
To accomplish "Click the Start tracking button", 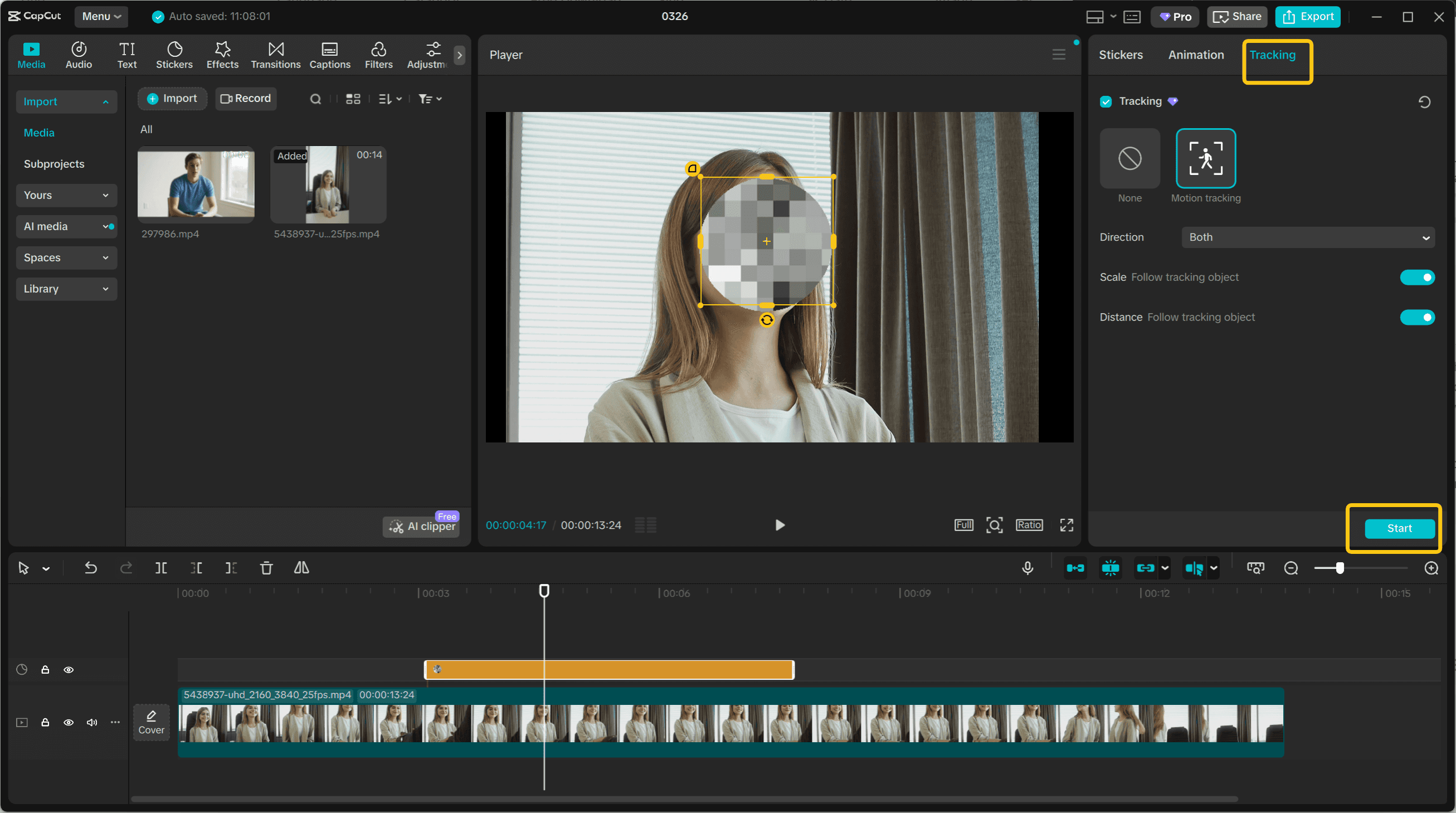I will point(1399,528).
